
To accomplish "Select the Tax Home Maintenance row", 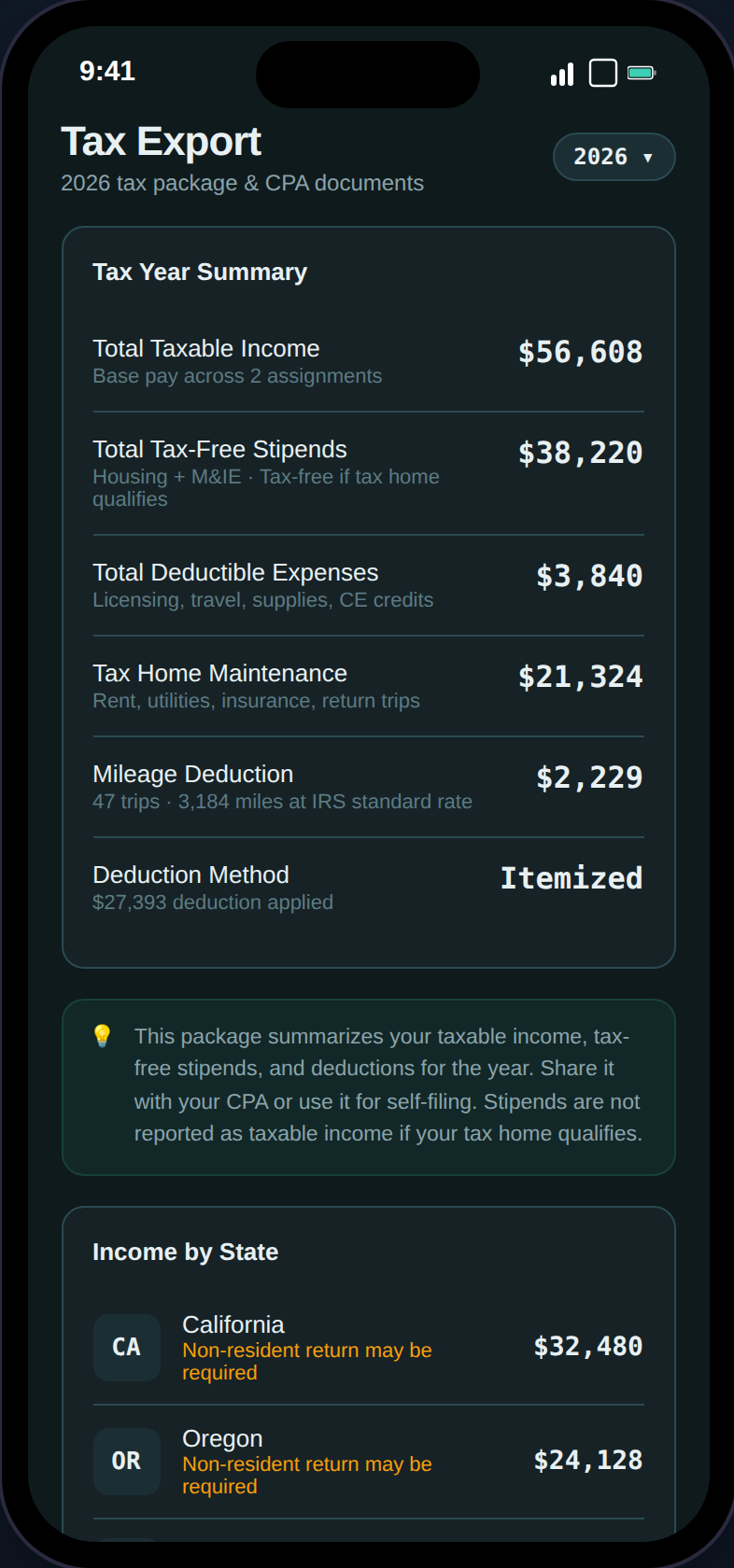I will pos(367,684).
